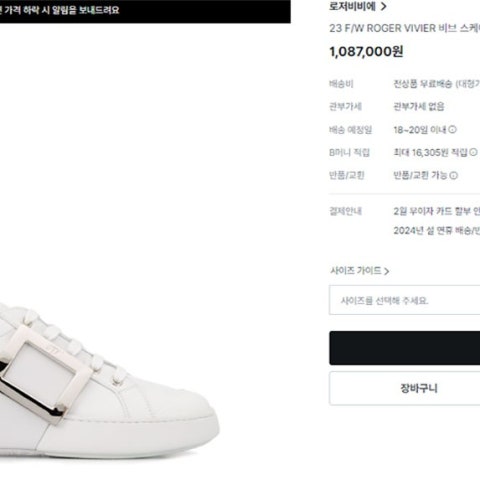Open the 사이즈를 선택해 주세요 dropdown
This screenshot has width=480, height=480.
click(404, 300)
